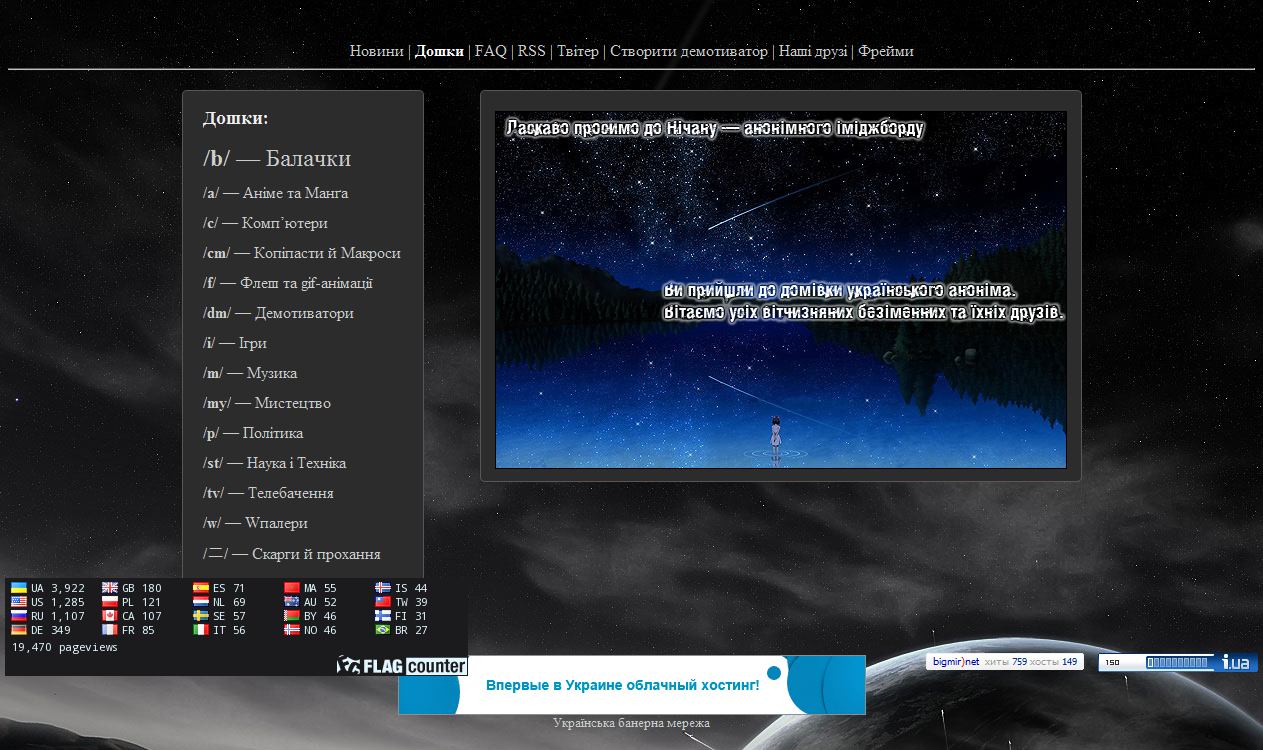Click the Brazil flag icon in the counter
Screen dimensions: 1263x750
point(382,630)
